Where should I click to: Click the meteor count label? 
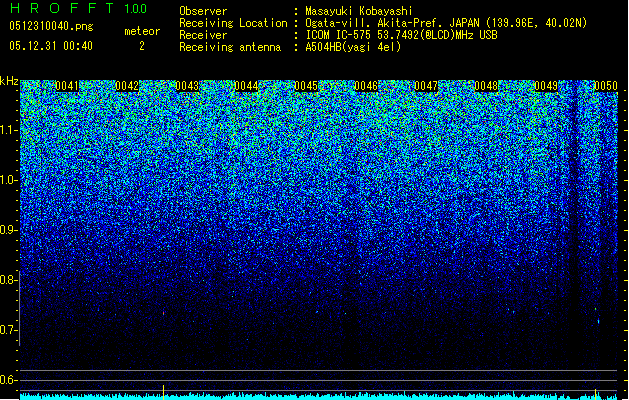(x=142, y=31)
